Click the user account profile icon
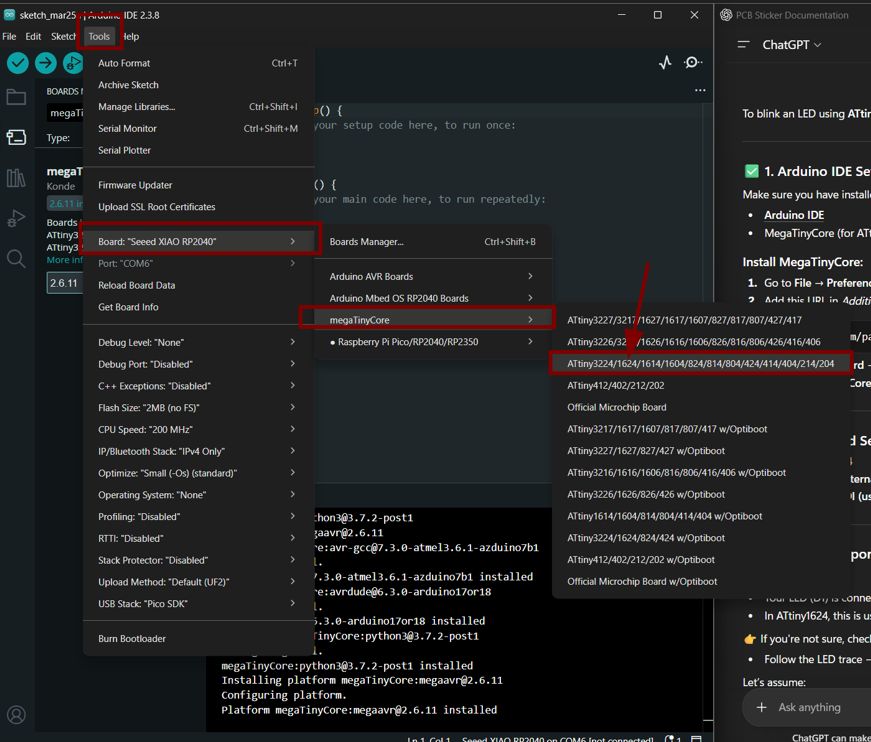 click(16, 714)
